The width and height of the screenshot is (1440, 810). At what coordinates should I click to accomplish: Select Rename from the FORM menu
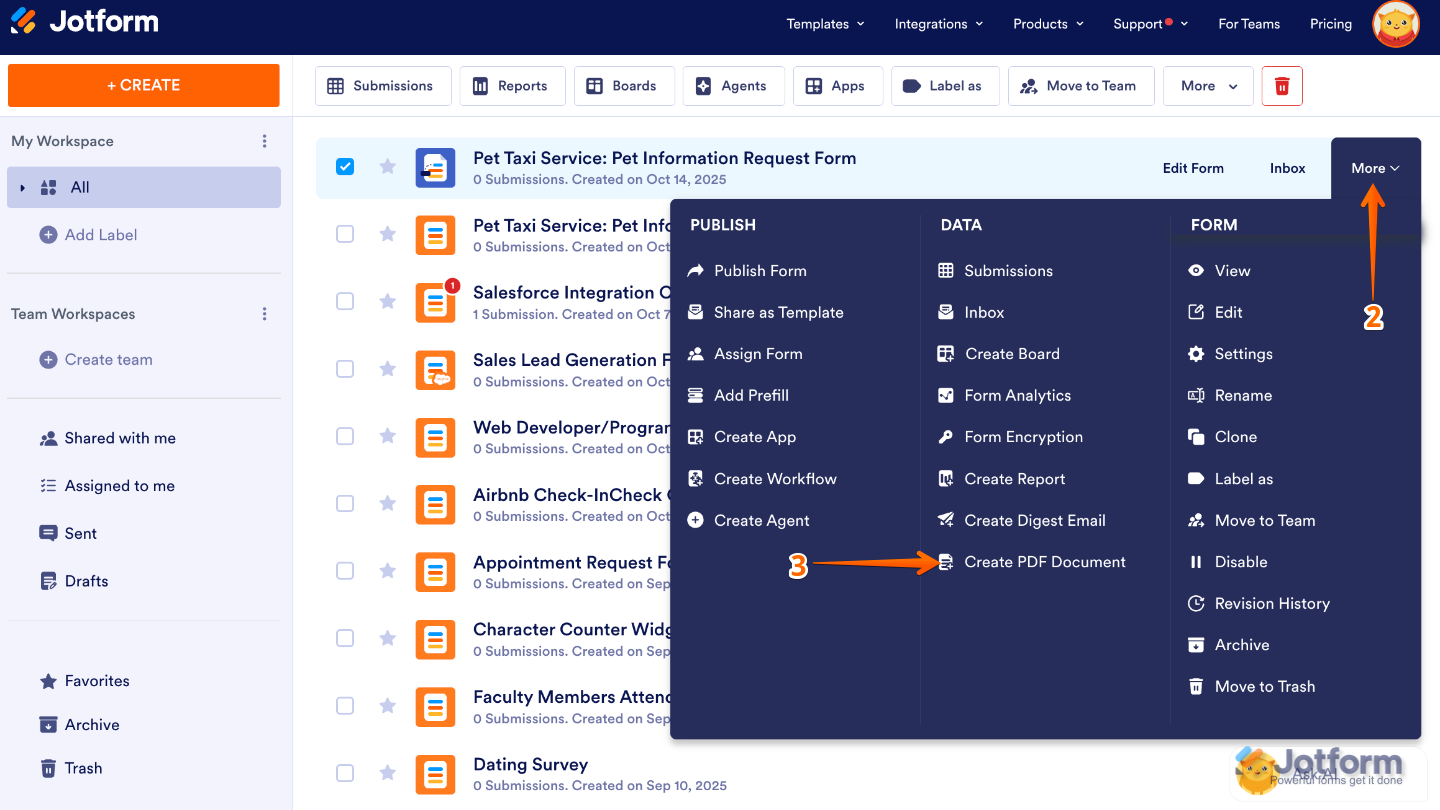point(1243,395)
